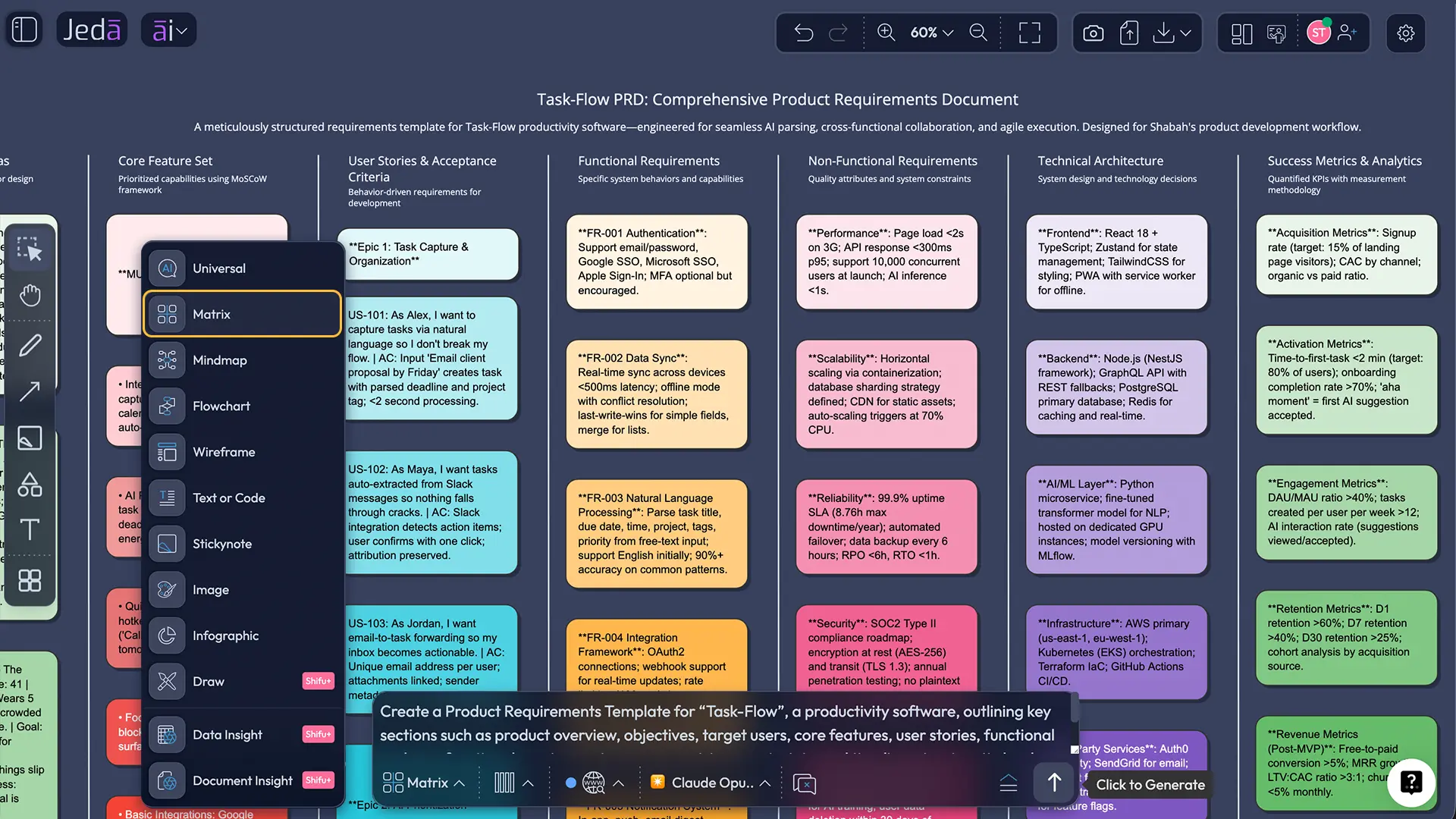The image size is (1456, 819).
Task: Open the ST user avatar
Action: coord(1319,33)
